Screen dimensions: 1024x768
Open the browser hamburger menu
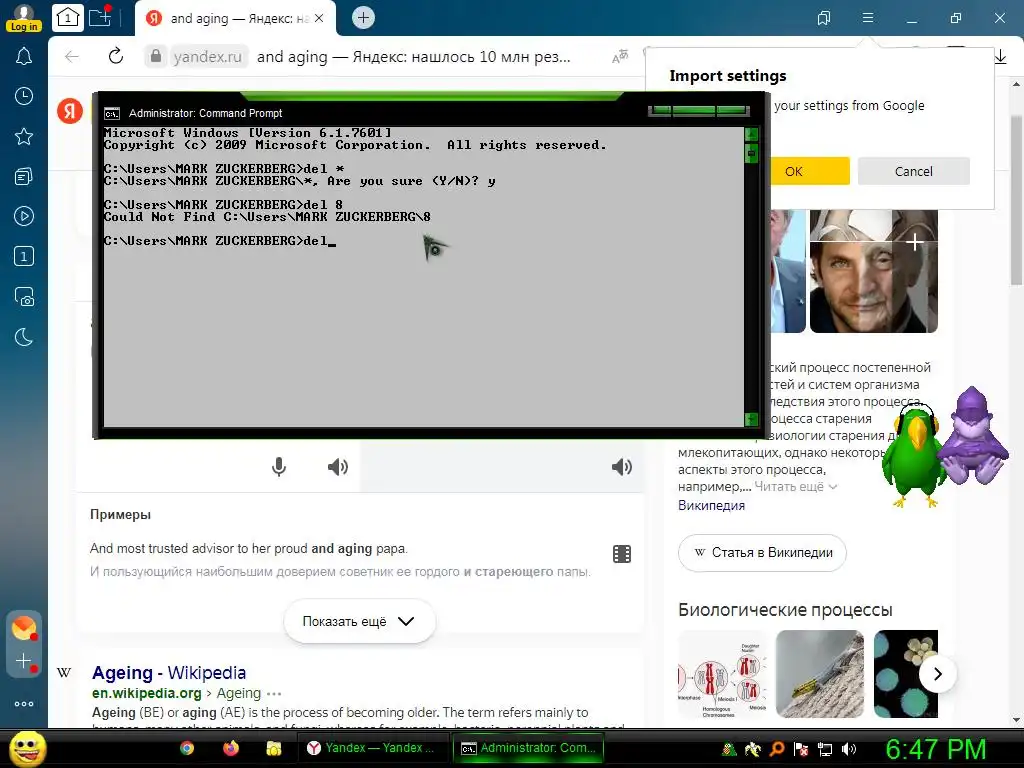pos(867,18)
